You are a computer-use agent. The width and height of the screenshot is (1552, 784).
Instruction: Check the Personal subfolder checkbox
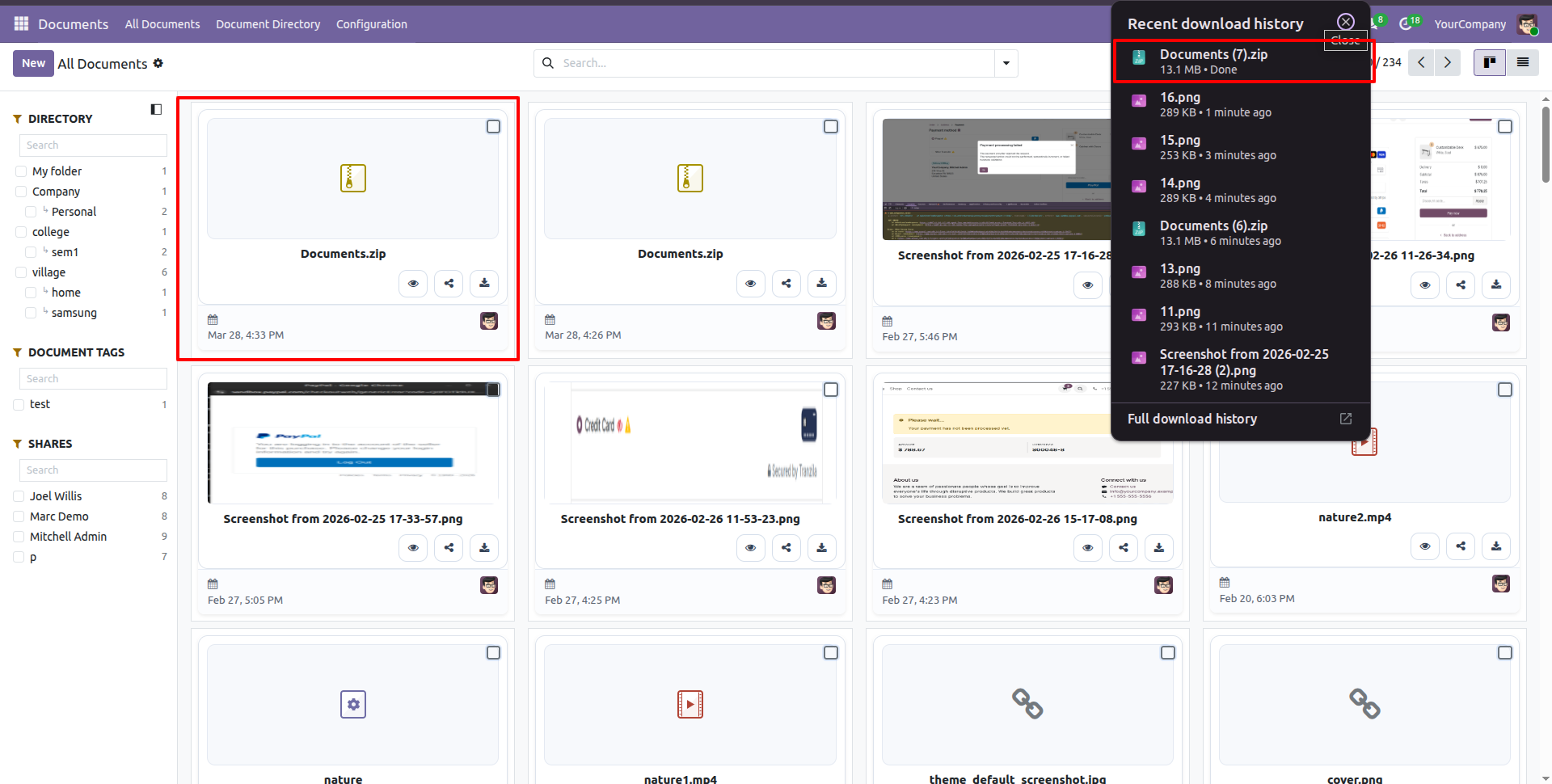[x=31, y=212]
